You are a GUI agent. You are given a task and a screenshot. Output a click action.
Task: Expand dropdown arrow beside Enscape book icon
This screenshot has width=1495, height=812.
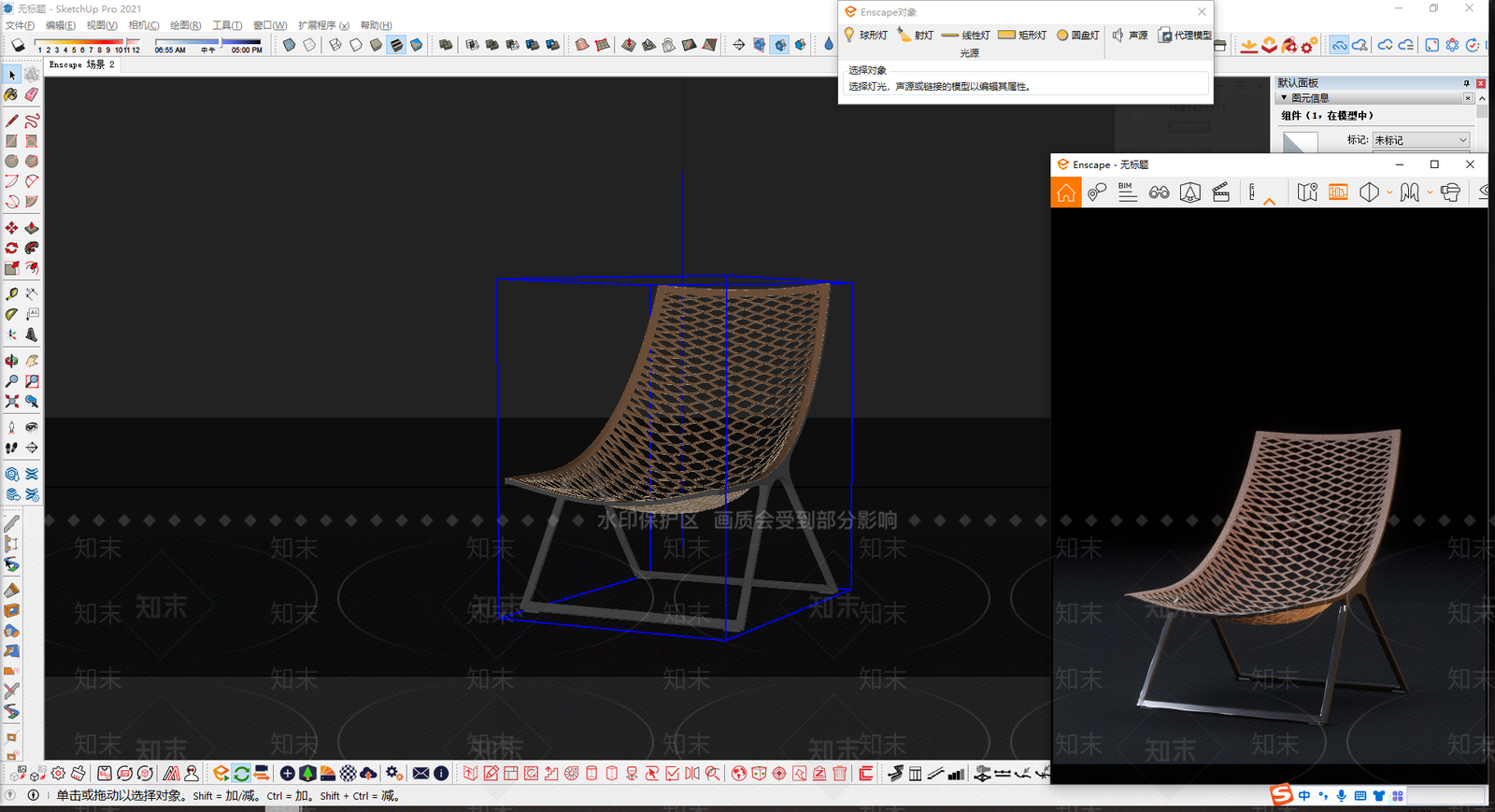[x=1430, y=192]
